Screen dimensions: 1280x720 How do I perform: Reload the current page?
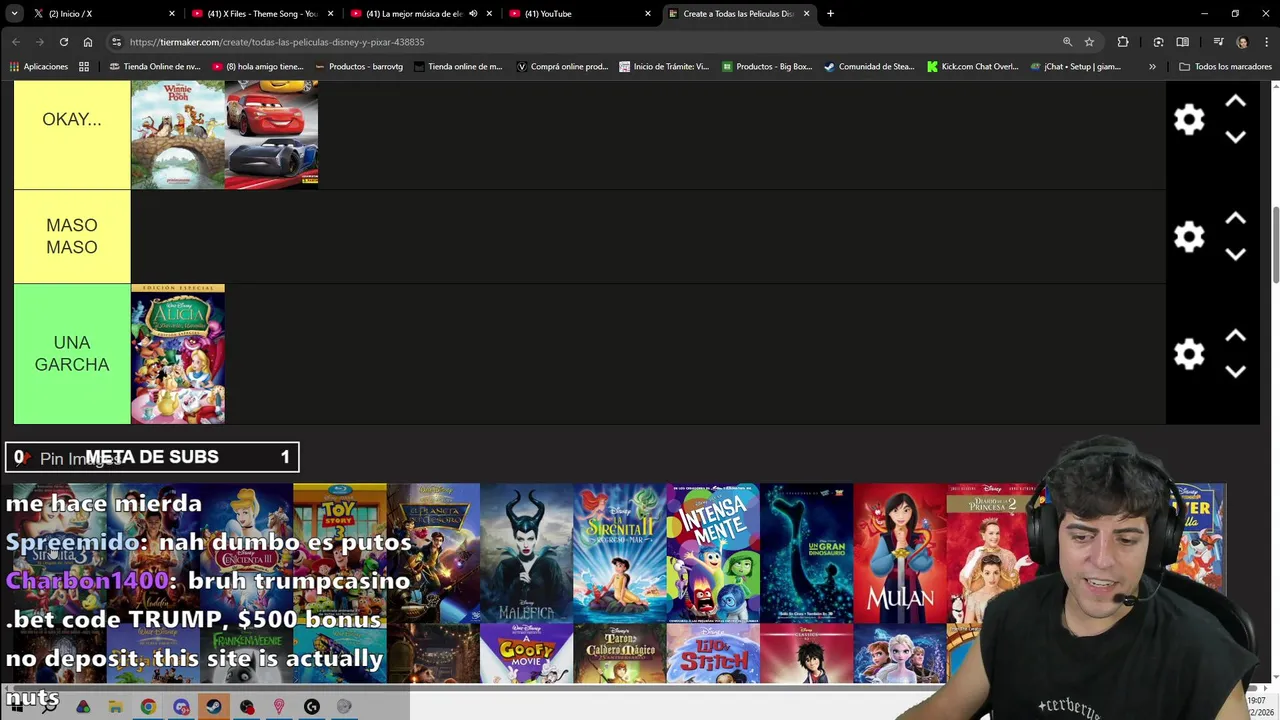pos(64,42)
